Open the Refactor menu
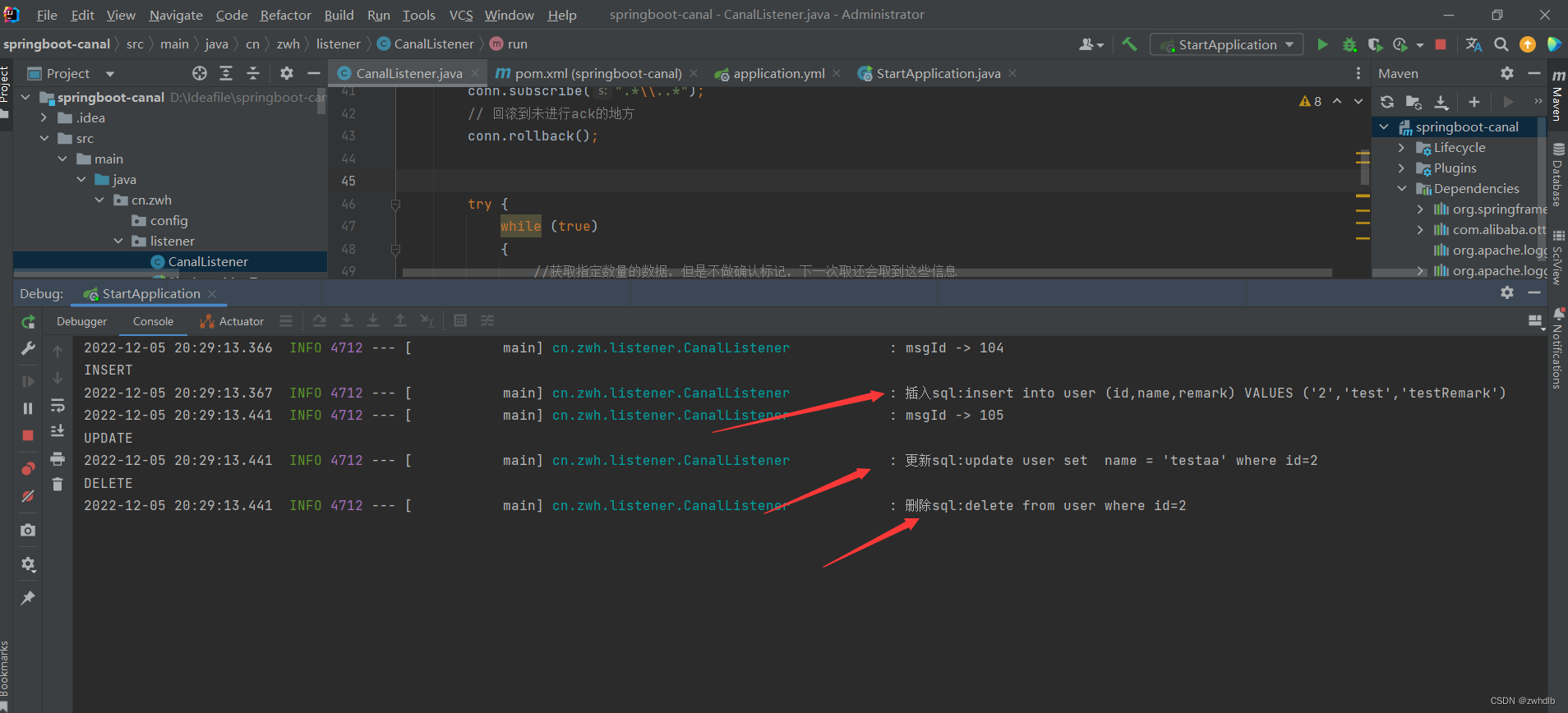The image size is (1568, 713). point(286,15)
